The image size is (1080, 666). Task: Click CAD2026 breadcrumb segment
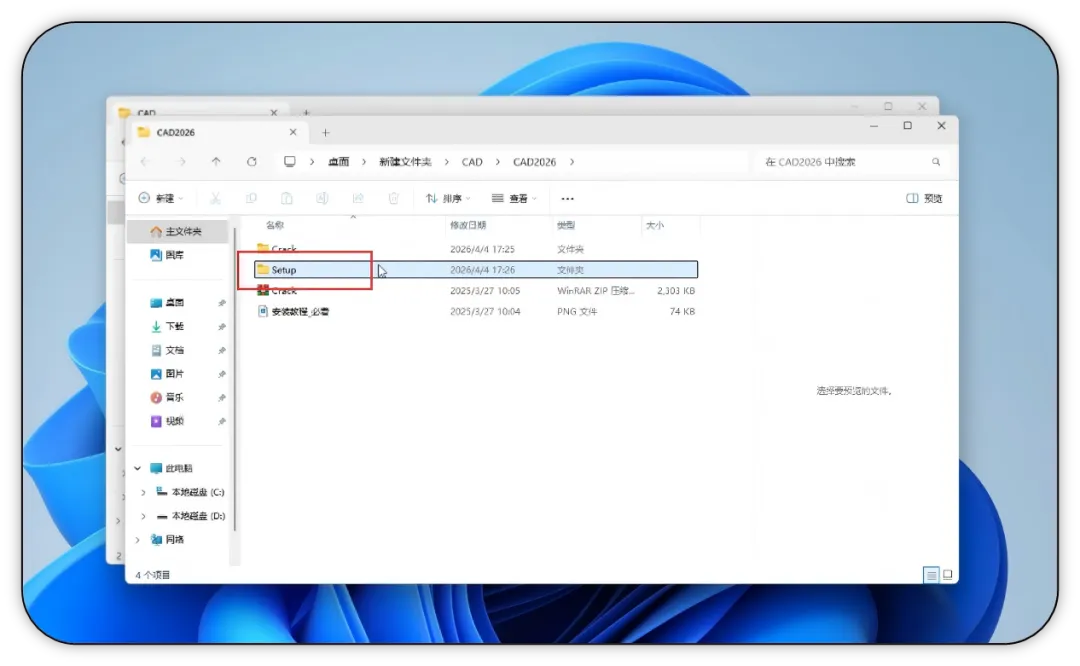[x=534, y=162]
